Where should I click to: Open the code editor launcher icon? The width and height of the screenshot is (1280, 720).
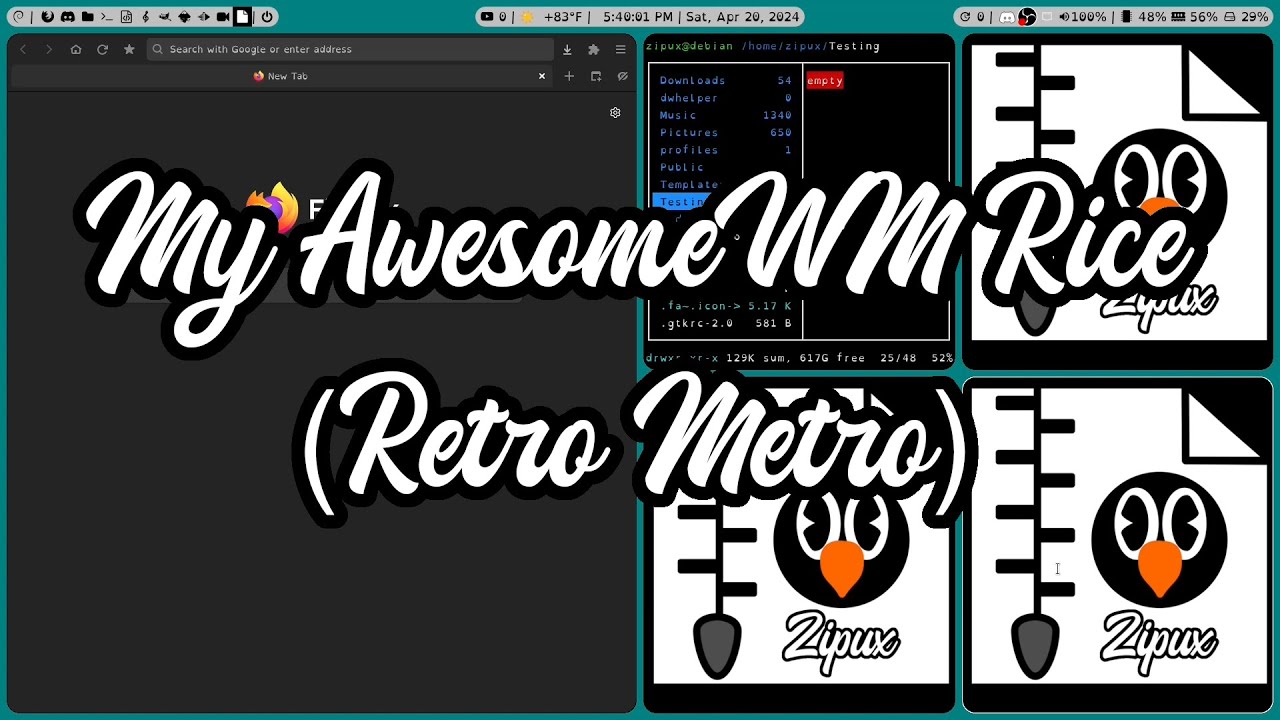126,17
